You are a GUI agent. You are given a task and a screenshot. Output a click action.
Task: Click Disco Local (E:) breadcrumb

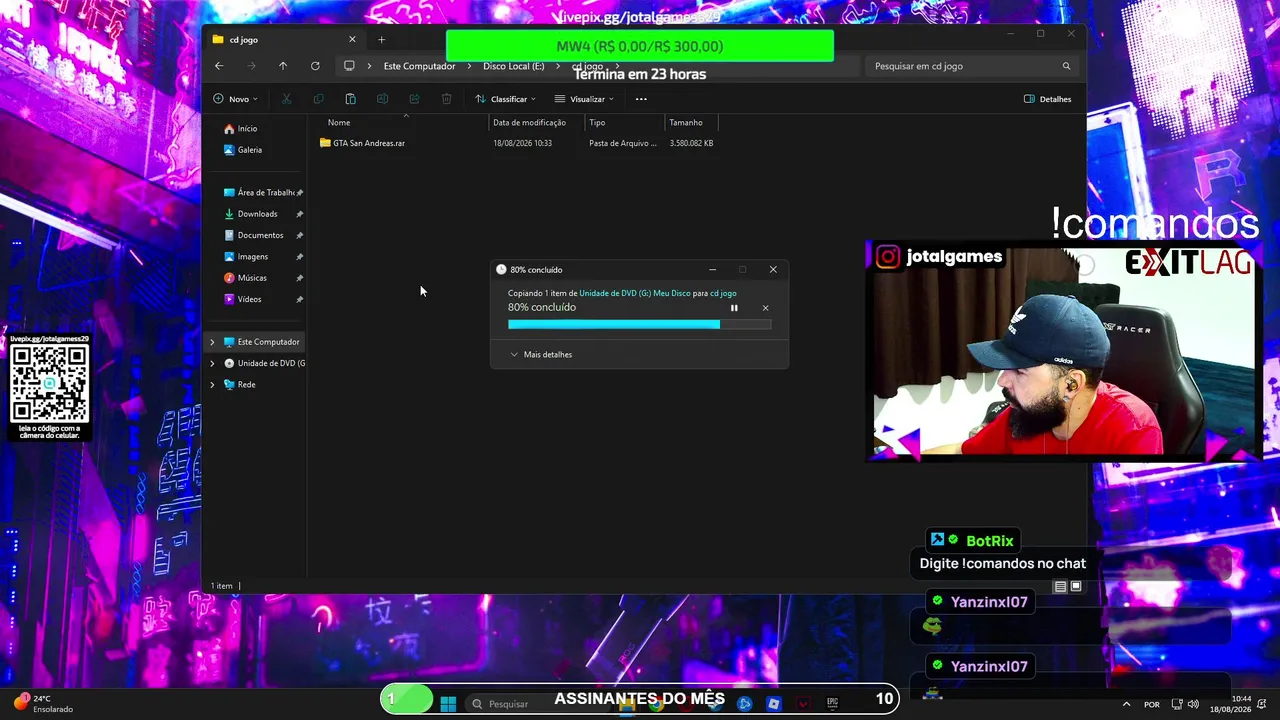(x=514, y=66)
